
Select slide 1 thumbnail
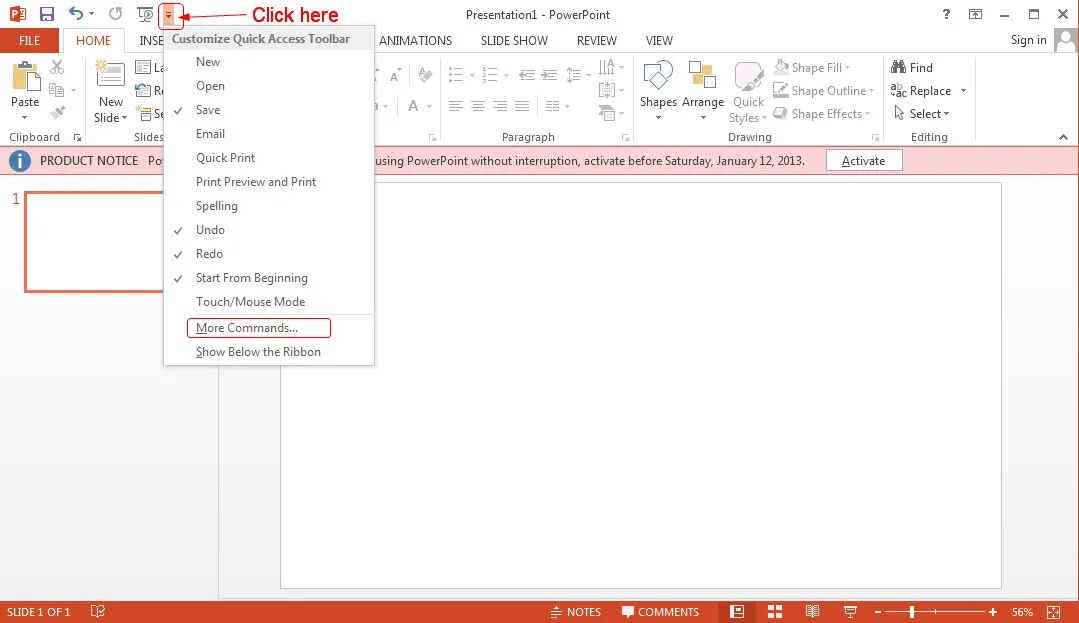pos(94,242)
